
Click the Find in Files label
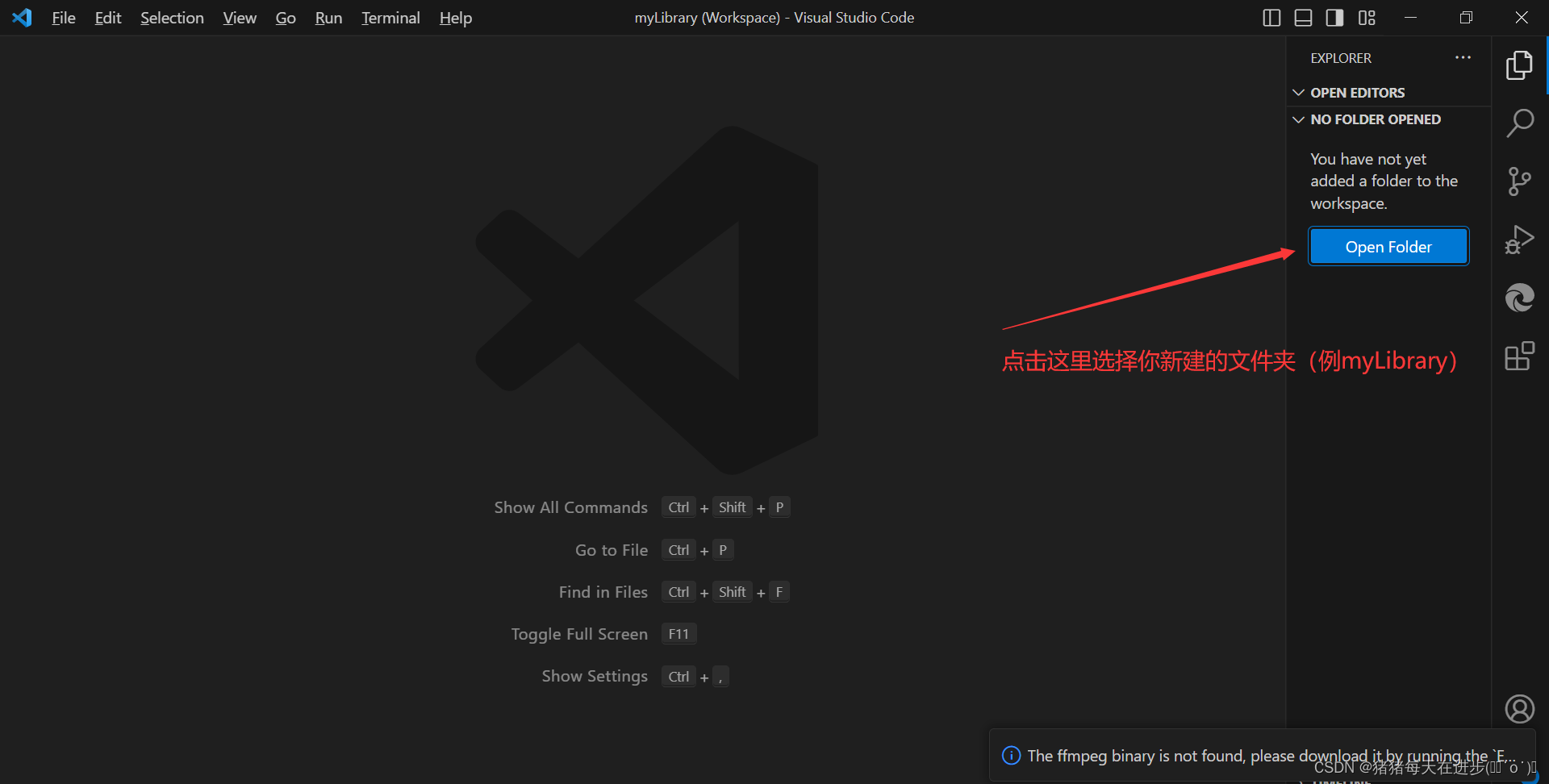[x=603, y=592]
